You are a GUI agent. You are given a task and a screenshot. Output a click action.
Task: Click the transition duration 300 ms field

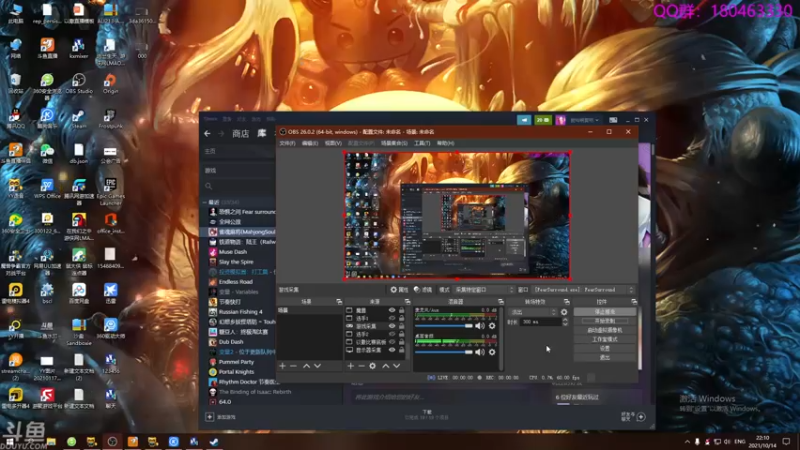540,322
